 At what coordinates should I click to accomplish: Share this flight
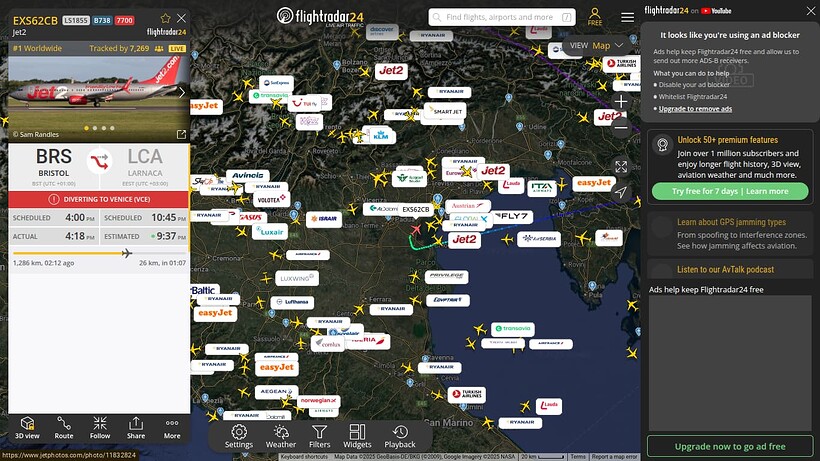[136, 428]
